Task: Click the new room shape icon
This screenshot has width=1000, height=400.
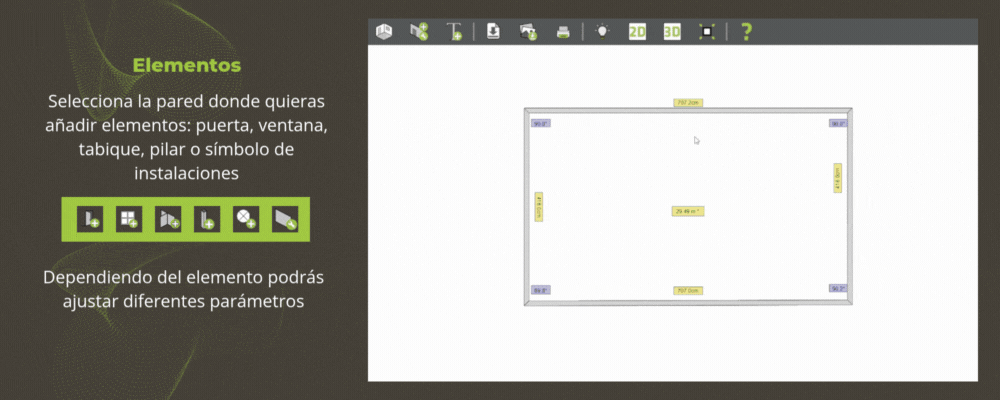Action: click(x=384, y=31)
